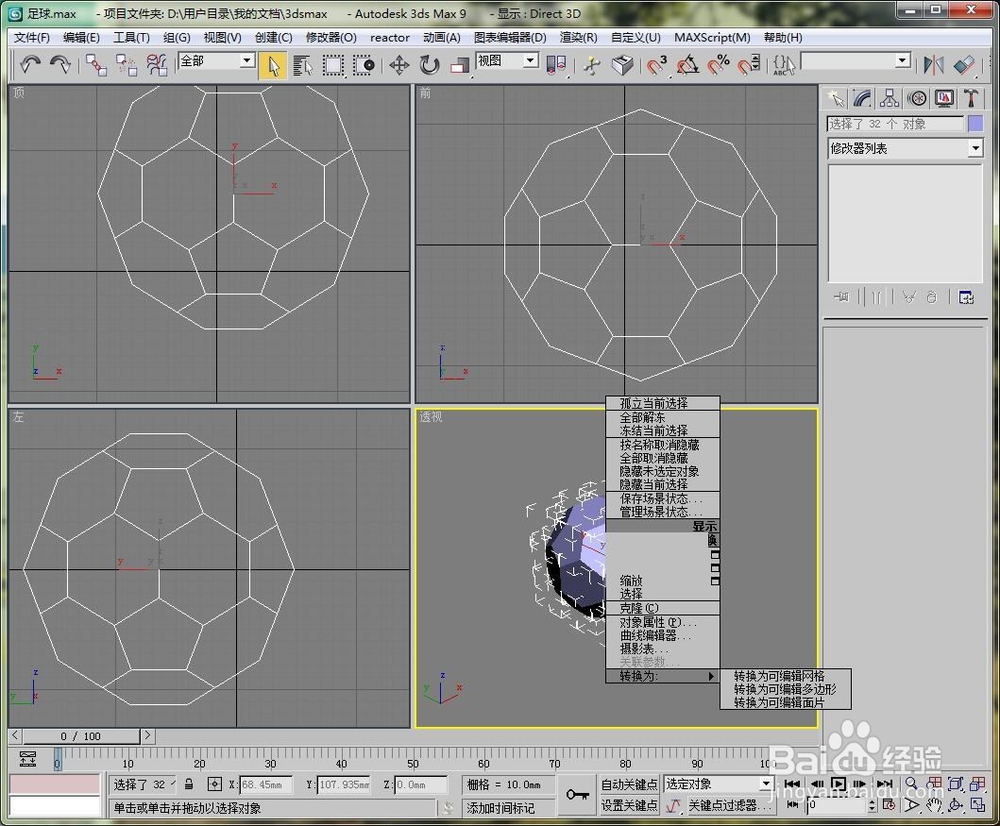Click the X coordinate field

click(x=266, y=785)
